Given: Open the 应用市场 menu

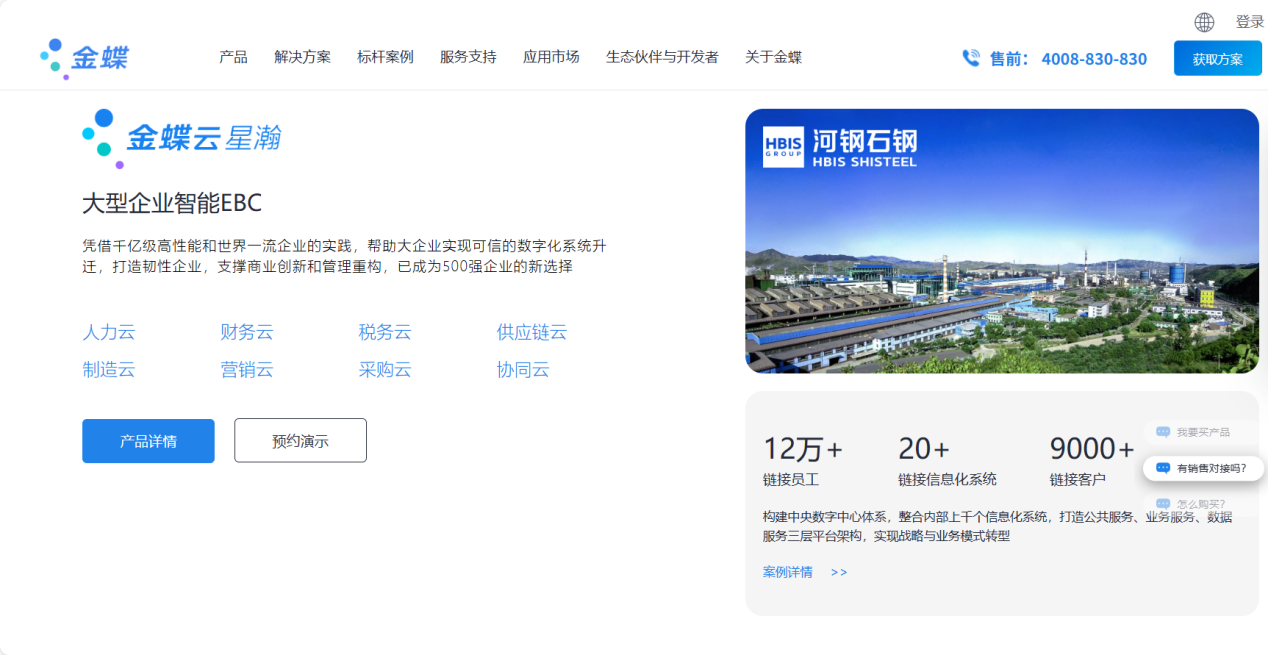Looking at the screenshot, I should tap(551, 57).
